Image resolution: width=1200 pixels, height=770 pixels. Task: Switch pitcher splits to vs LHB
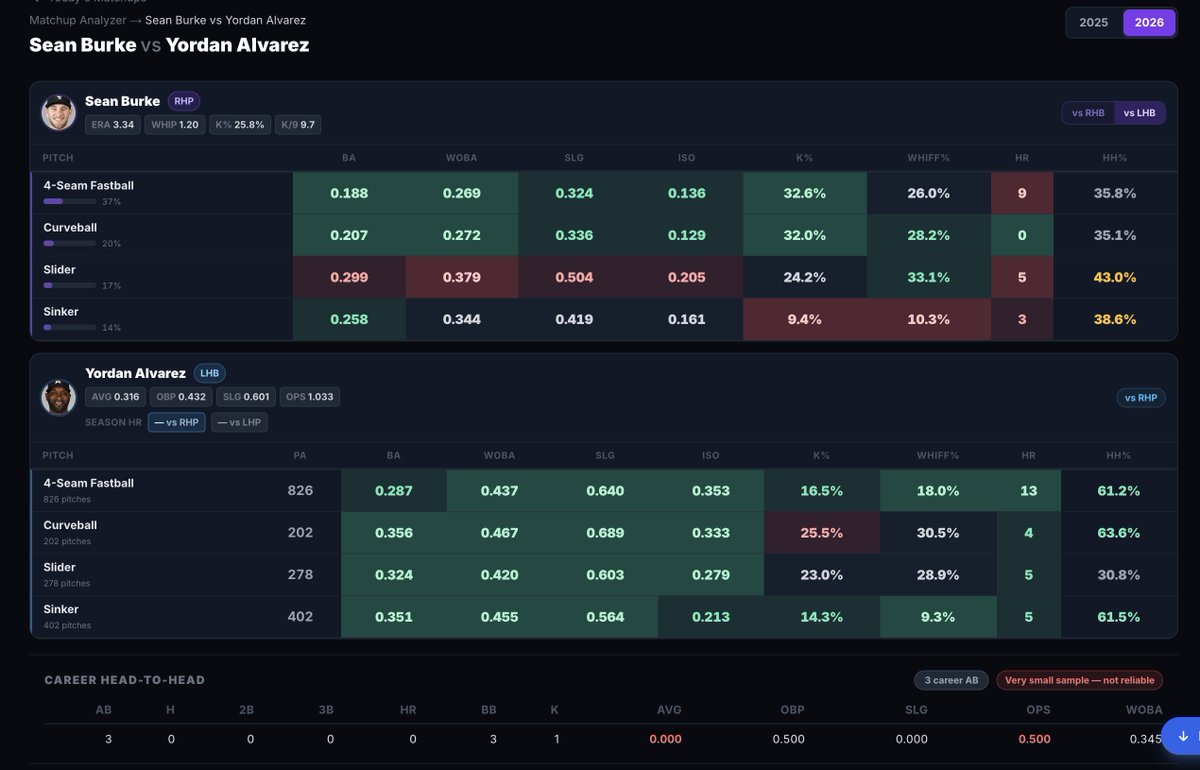(1139, 113)
